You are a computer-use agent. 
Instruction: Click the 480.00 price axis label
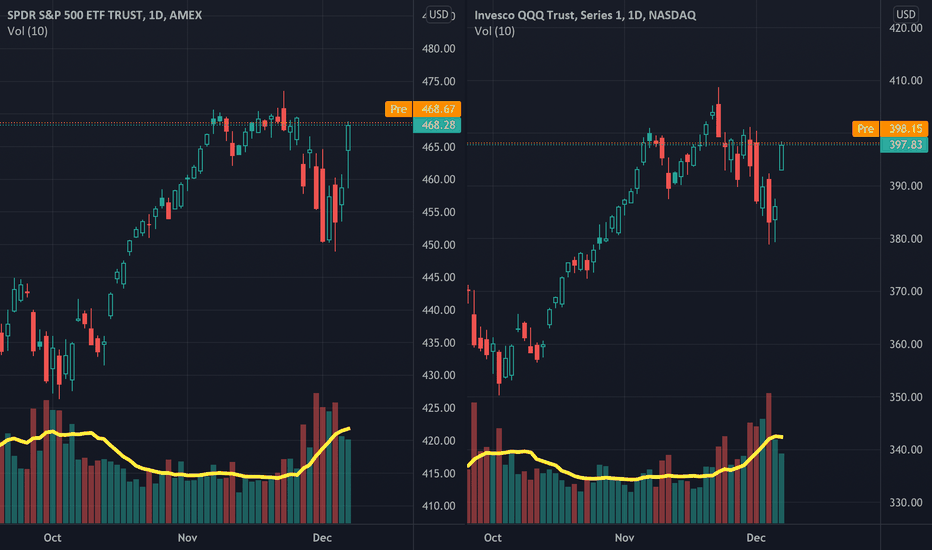tap(439, 49)
